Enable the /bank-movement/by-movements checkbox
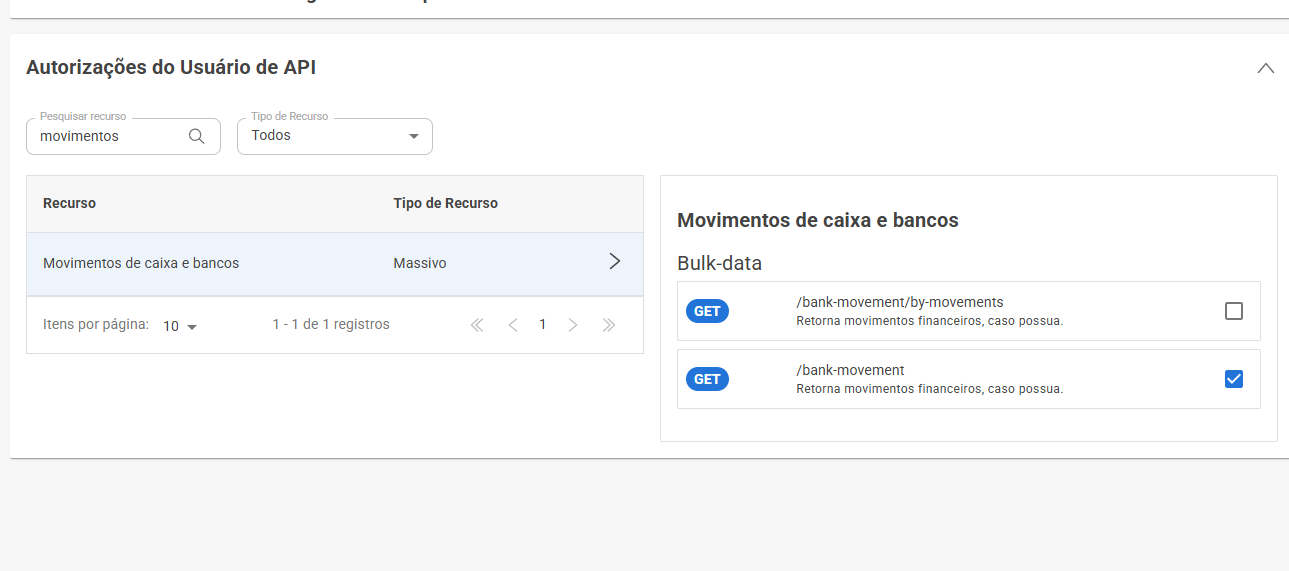Viewport: 1289px width, 571px height. click(1234, 311)
